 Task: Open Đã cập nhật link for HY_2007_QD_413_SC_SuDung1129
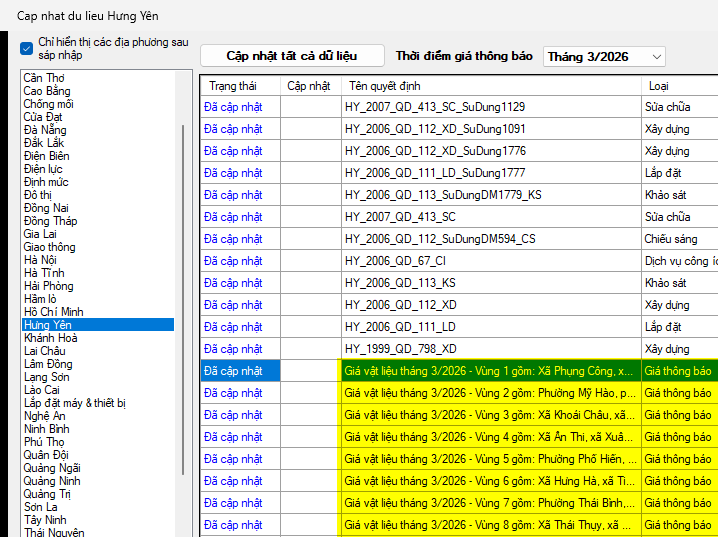pos(233,107)
